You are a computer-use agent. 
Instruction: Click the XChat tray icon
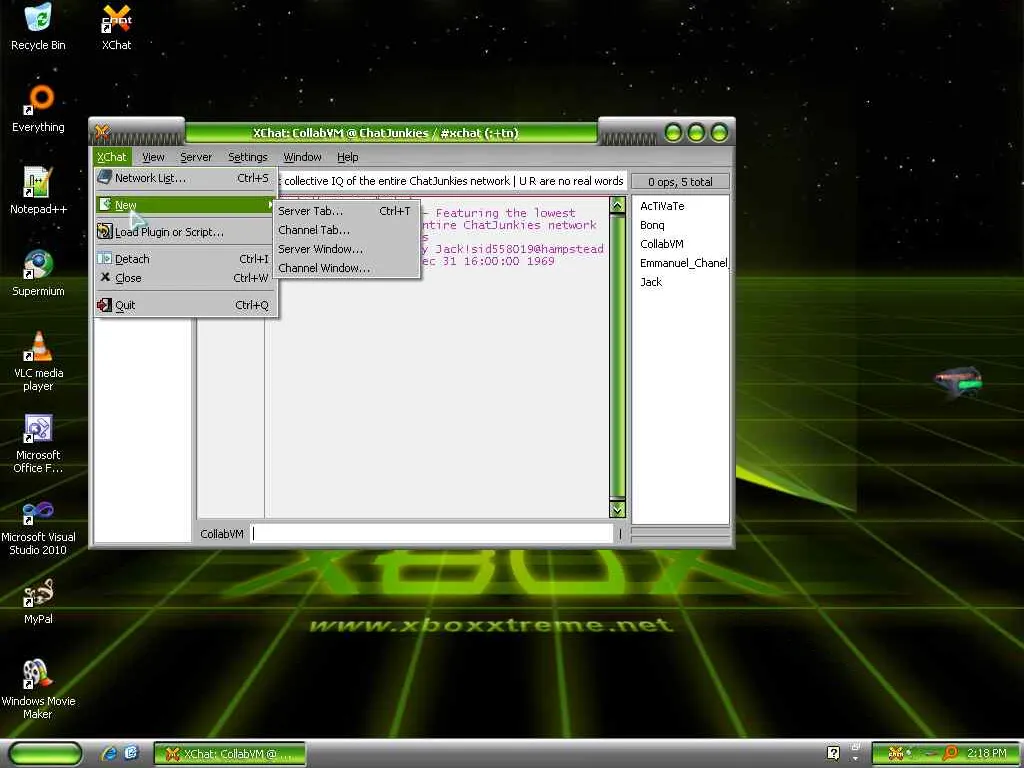coord(895,754)
